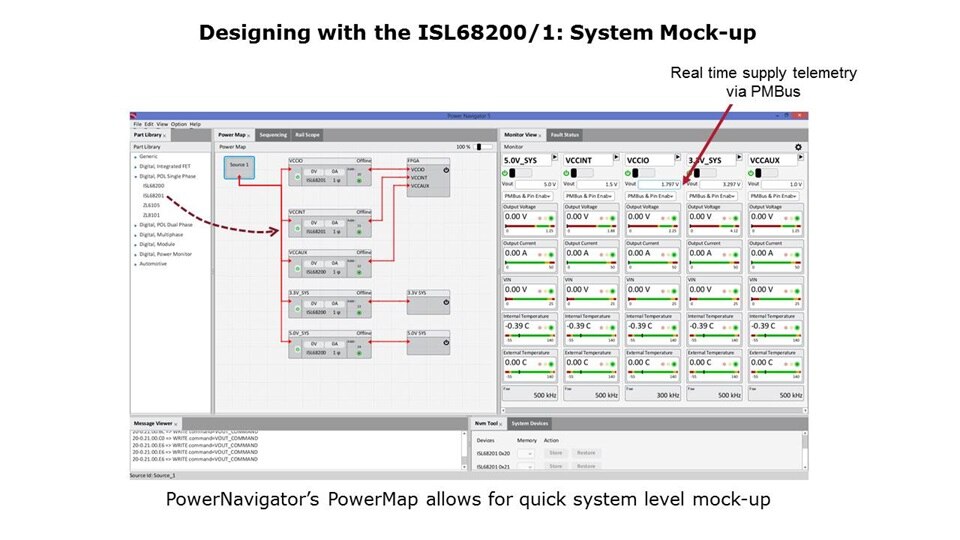
Task: Open PMBus & Pin Enable dropdown for VCCAUX
Action: (774, 196)
